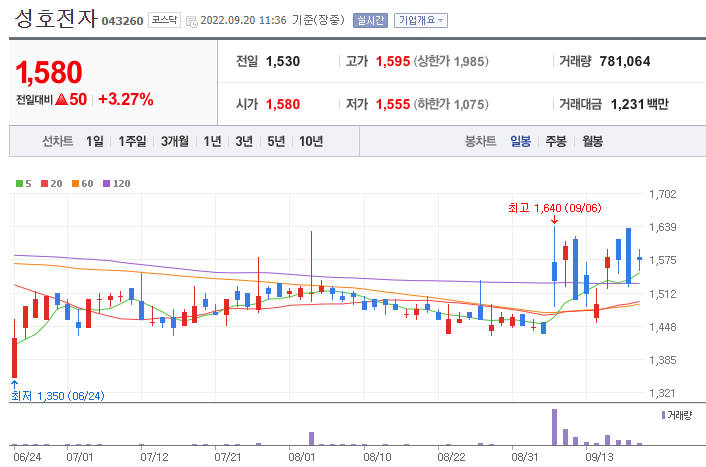Click the volume bar above 08/01
706x467 pixels.
coord(311,438)
